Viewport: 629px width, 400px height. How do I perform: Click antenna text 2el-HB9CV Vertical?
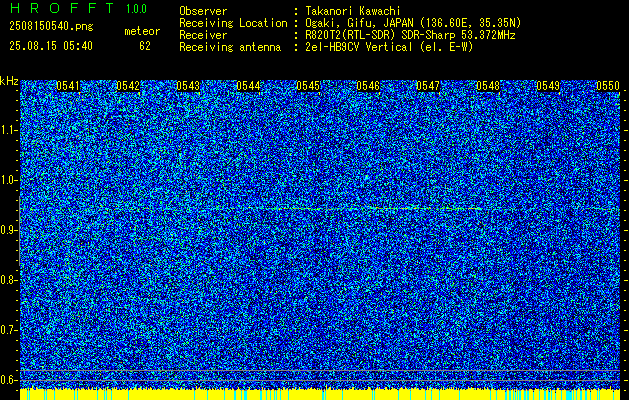(359, 47)
